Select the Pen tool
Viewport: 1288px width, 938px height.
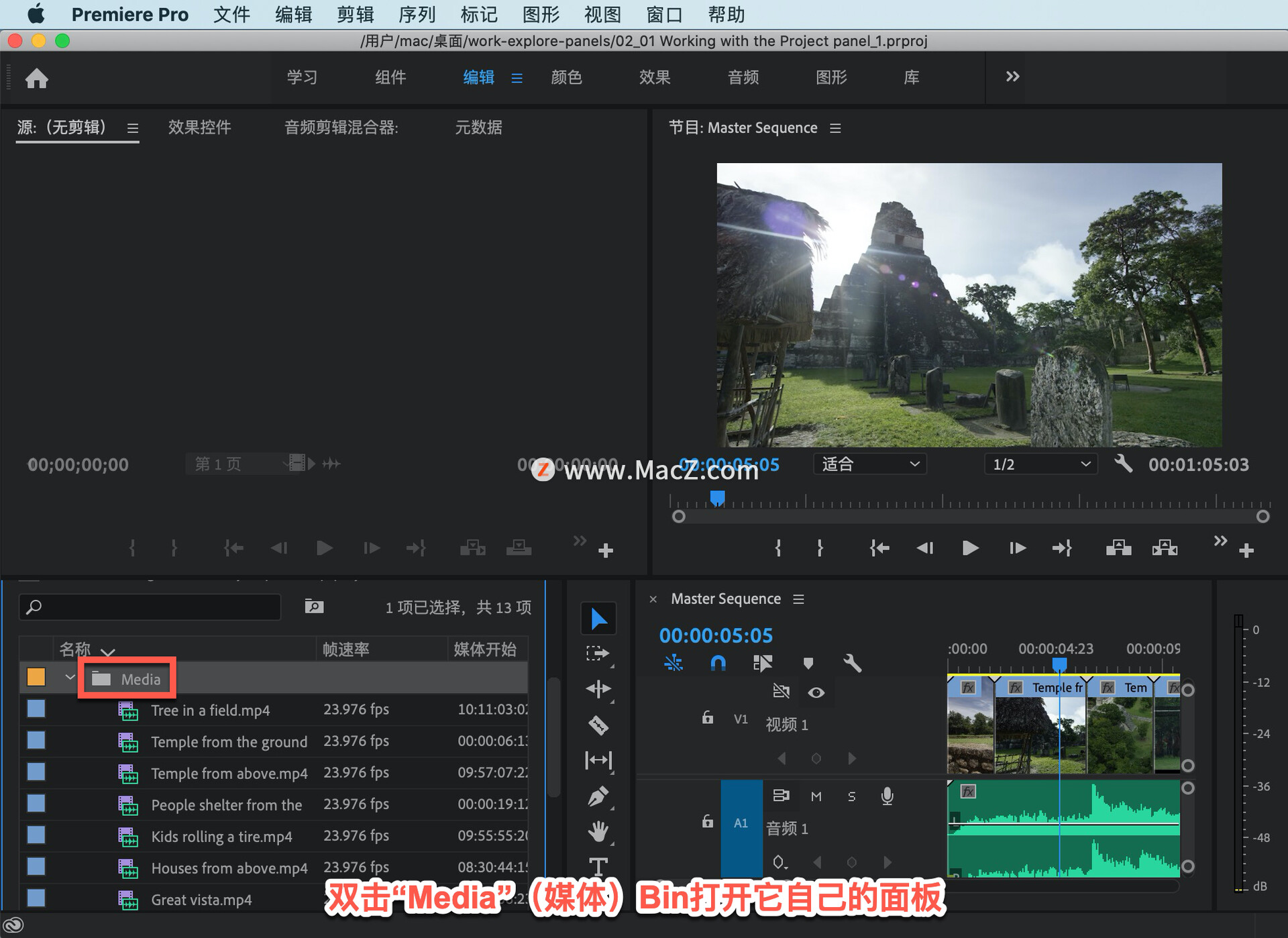click(598, 796)
